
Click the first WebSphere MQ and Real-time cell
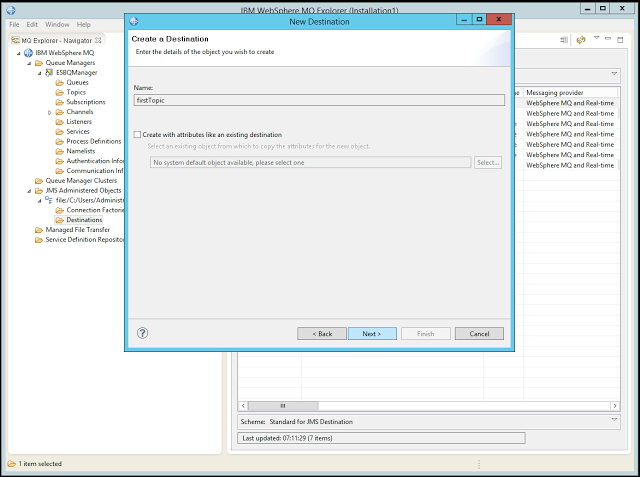570,103
